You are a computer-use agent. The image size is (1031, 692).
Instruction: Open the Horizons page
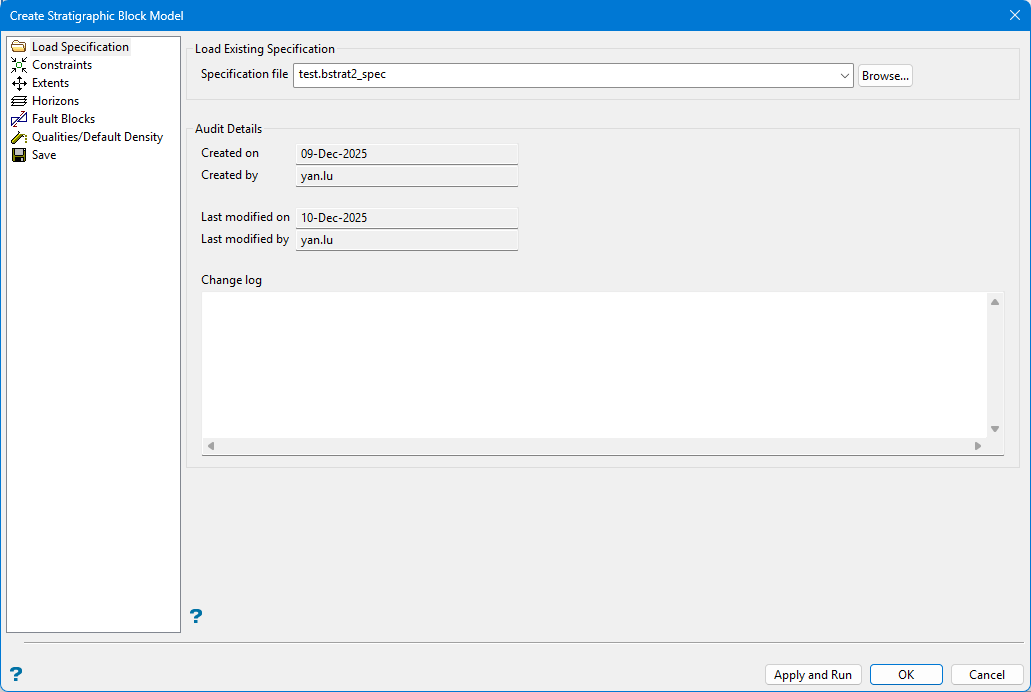tap(55, 101)
